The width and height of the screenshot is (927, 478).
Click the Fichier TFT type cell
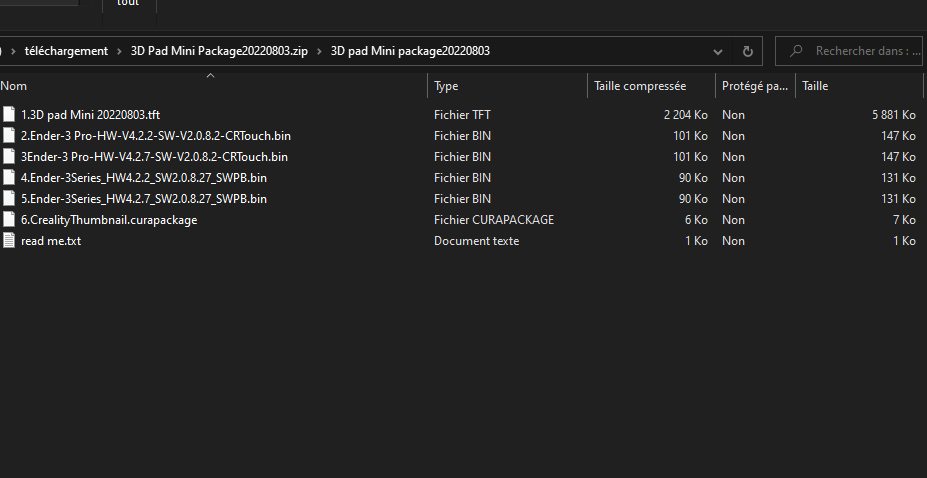[462, 115]
